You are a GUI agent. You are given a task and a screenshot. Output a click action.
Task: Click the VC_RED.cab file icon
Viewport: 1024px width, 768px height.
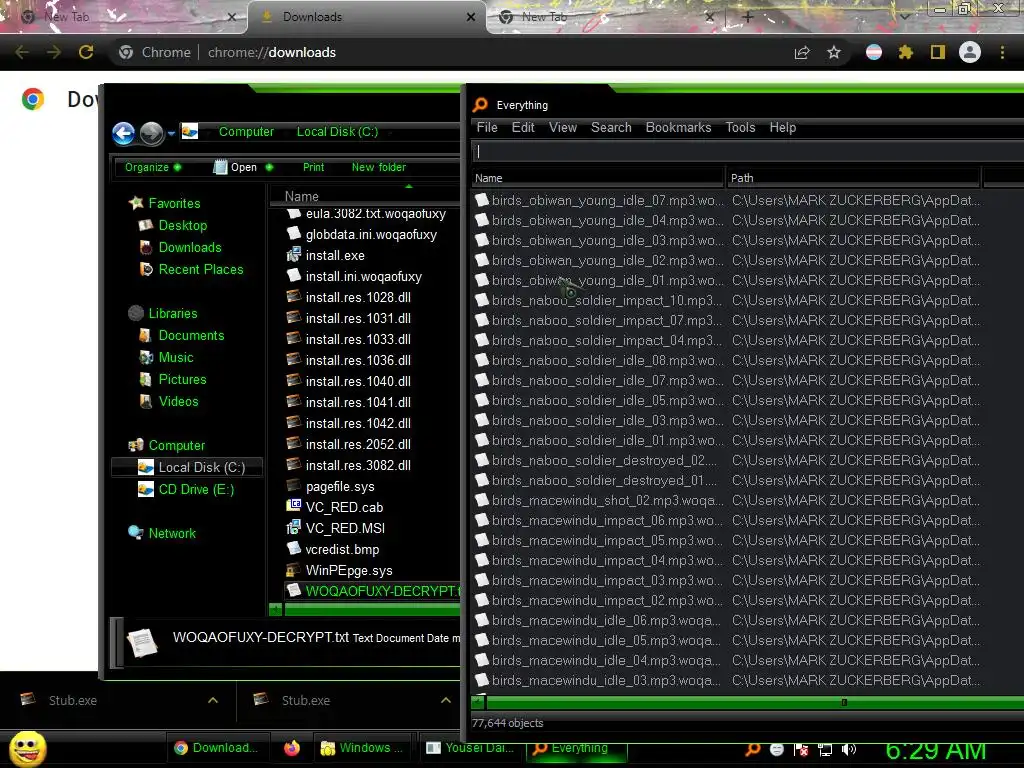[x=294, y=506]
